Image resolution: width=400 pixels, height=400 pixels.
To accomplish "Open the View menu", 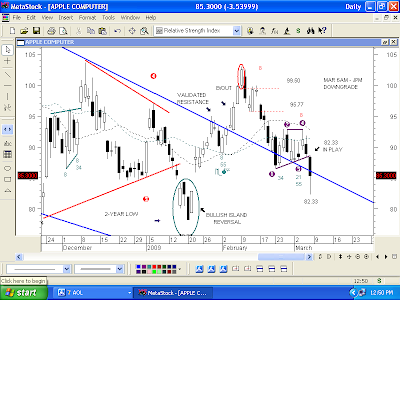I will pos(47,18).
